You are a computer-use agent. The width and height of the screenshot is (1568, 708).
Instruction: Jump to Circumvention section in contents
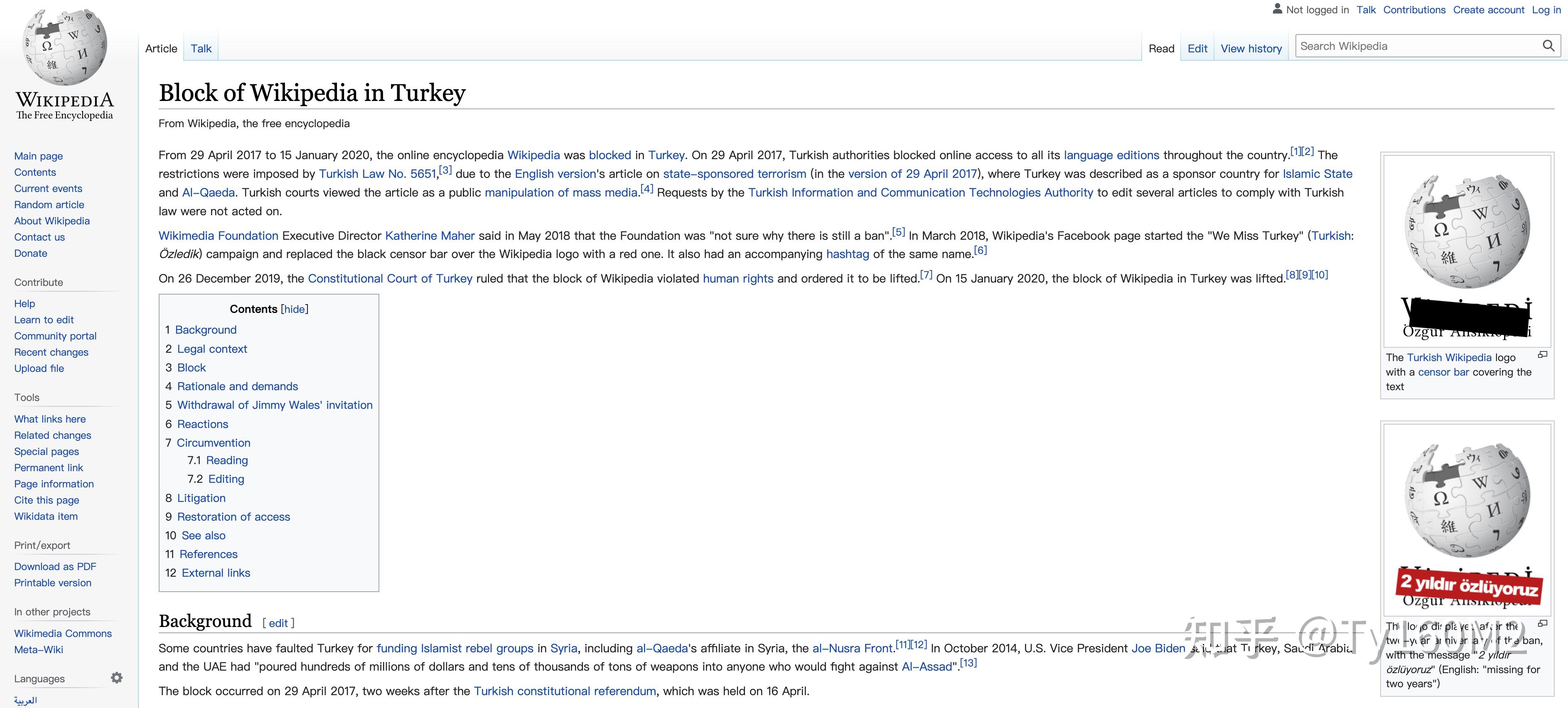pyautogui.click(x=213, y=442)
